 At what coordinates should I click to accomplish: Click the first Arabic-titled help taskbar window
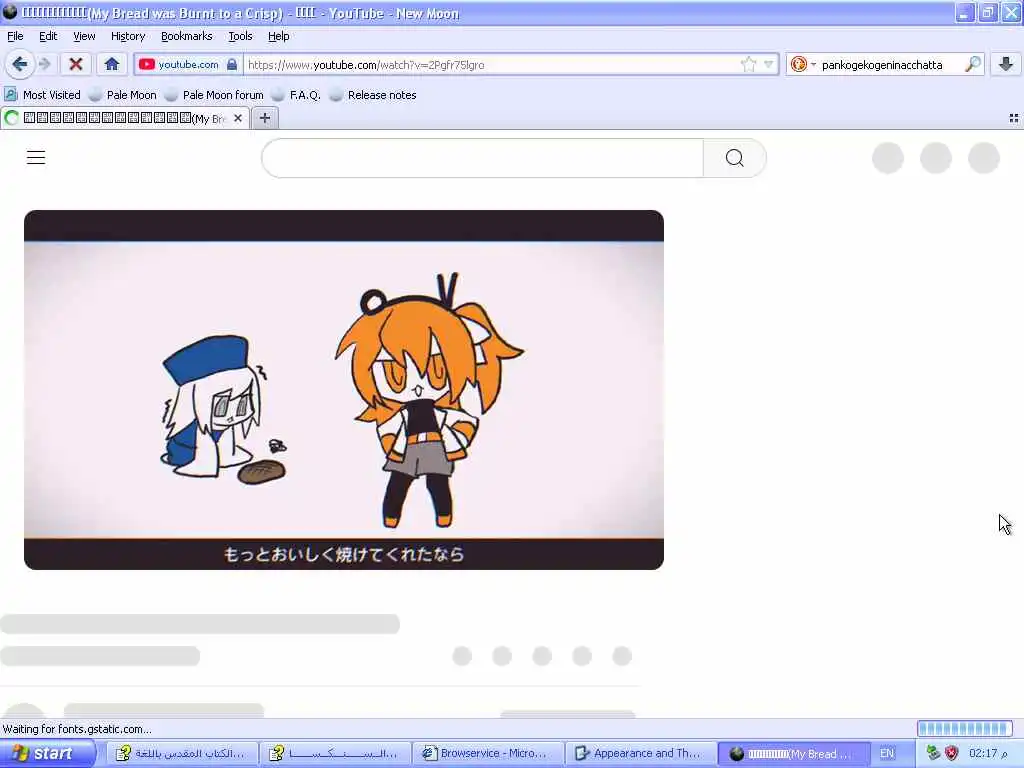tap(181, 753)
